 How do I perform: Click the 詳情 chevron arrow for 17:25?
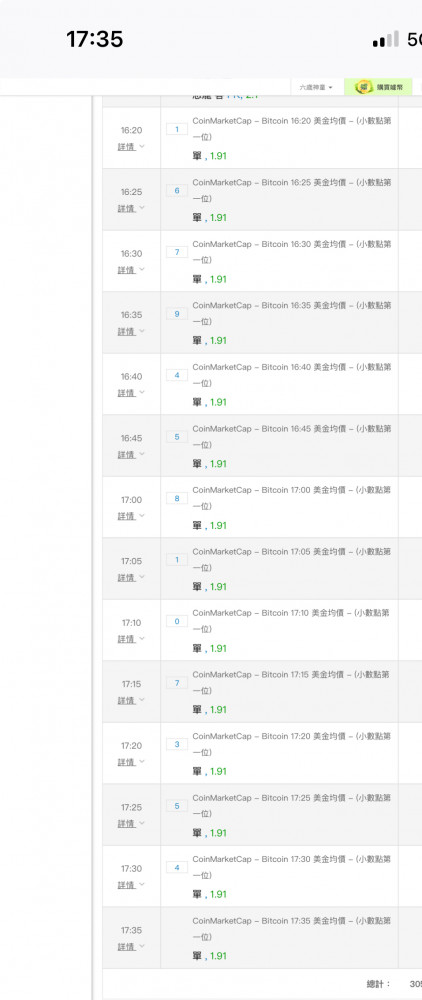[142, 823]
